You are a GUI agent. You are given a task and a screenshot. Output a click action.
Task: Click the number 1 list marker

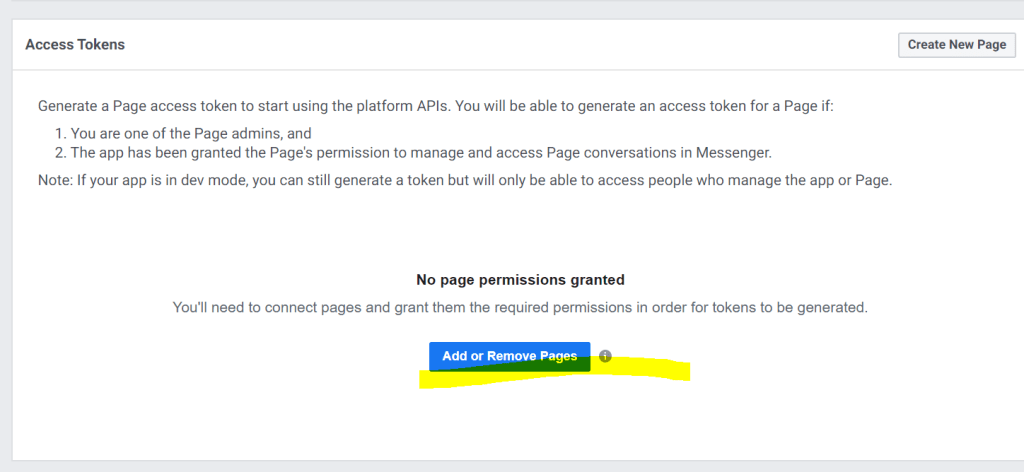point(61,133)
